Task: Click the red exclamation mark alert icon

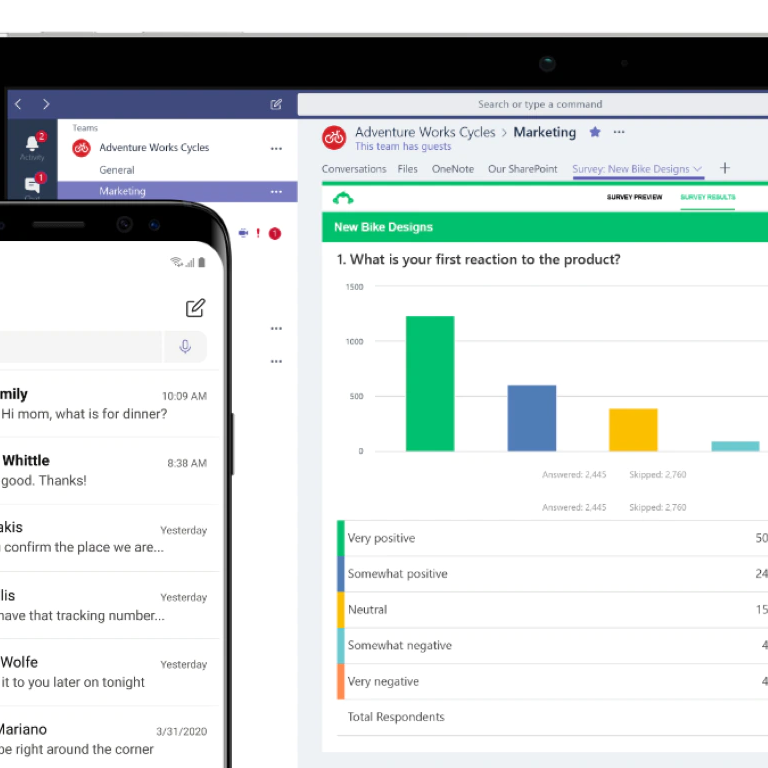Action: click(258, 233)
